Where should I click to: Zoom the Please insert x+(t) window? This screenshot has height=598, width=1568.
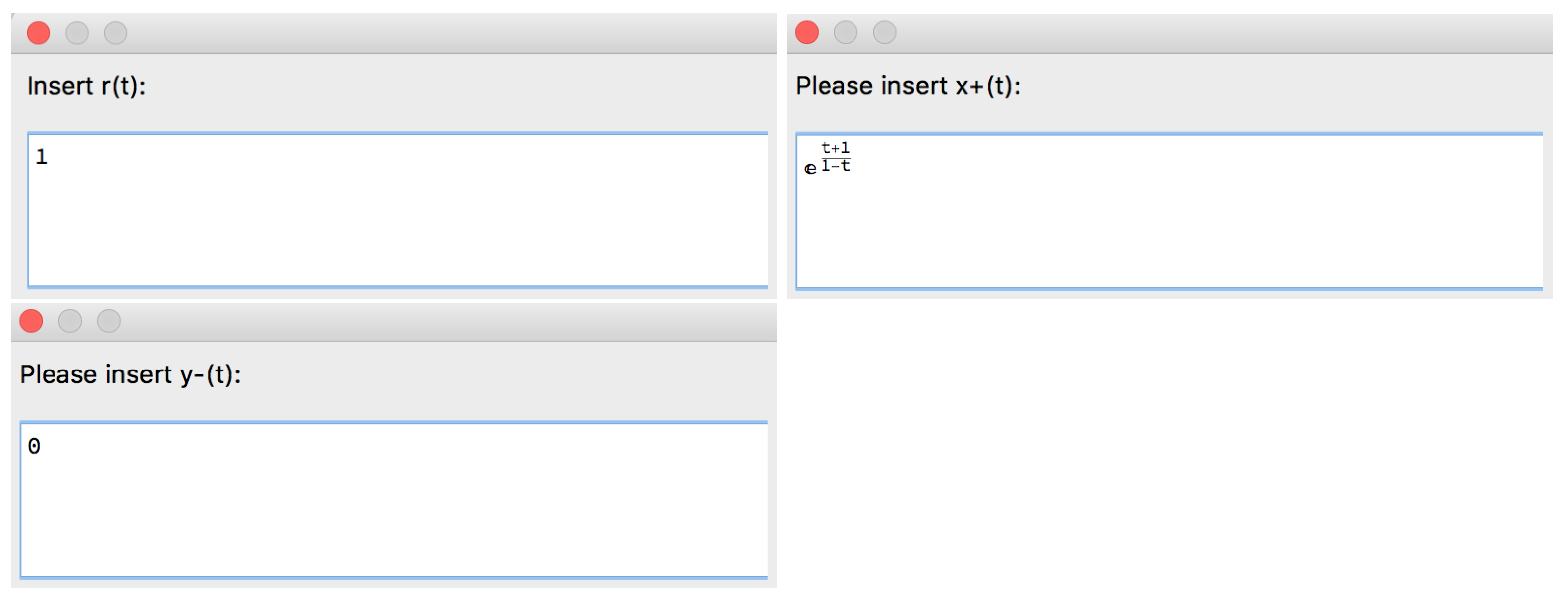[x=884, y=32]
